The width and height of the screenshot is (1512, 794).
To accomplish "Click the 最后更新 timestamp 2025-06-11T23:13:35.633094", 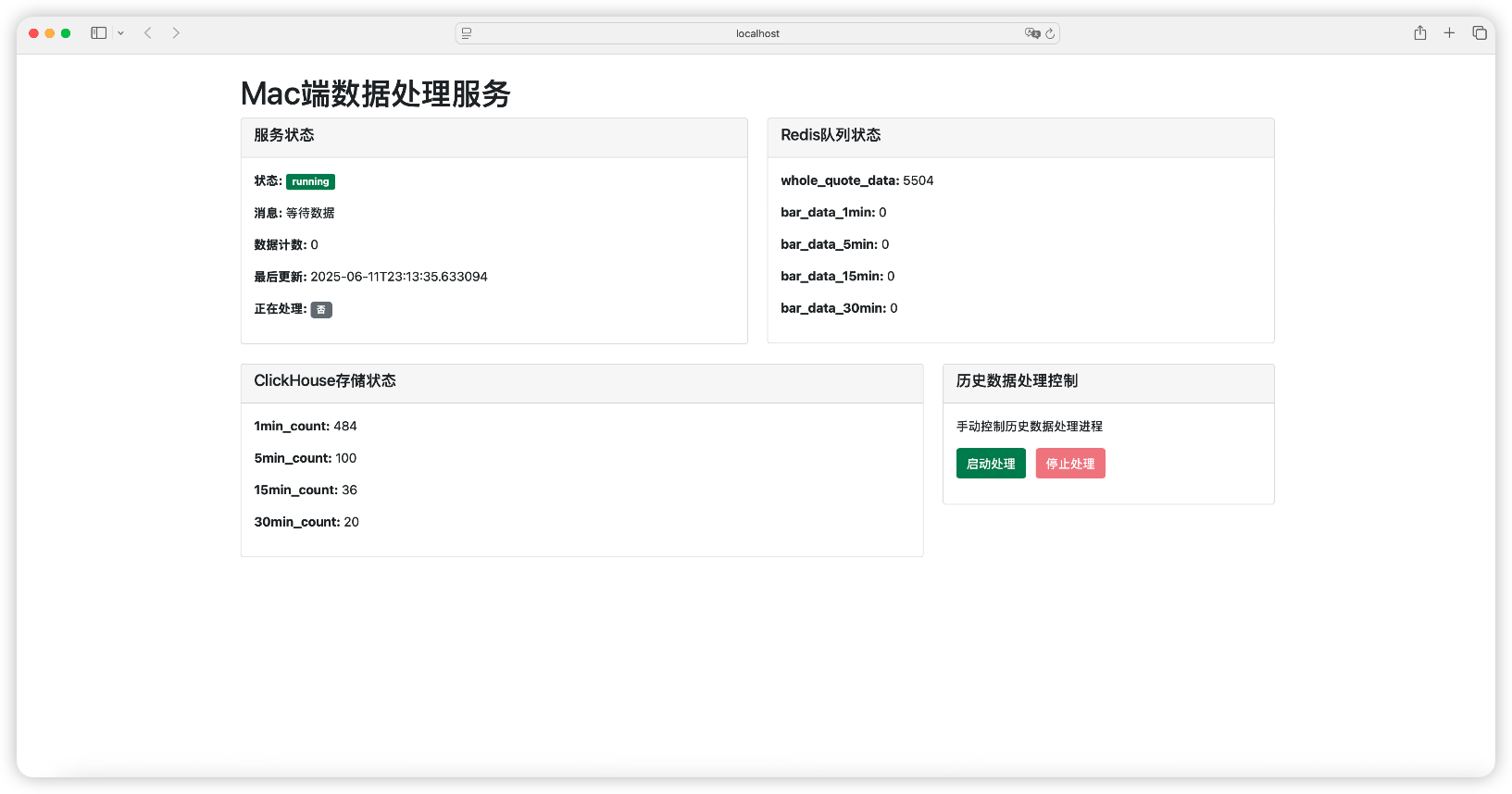I will [399, 277].
